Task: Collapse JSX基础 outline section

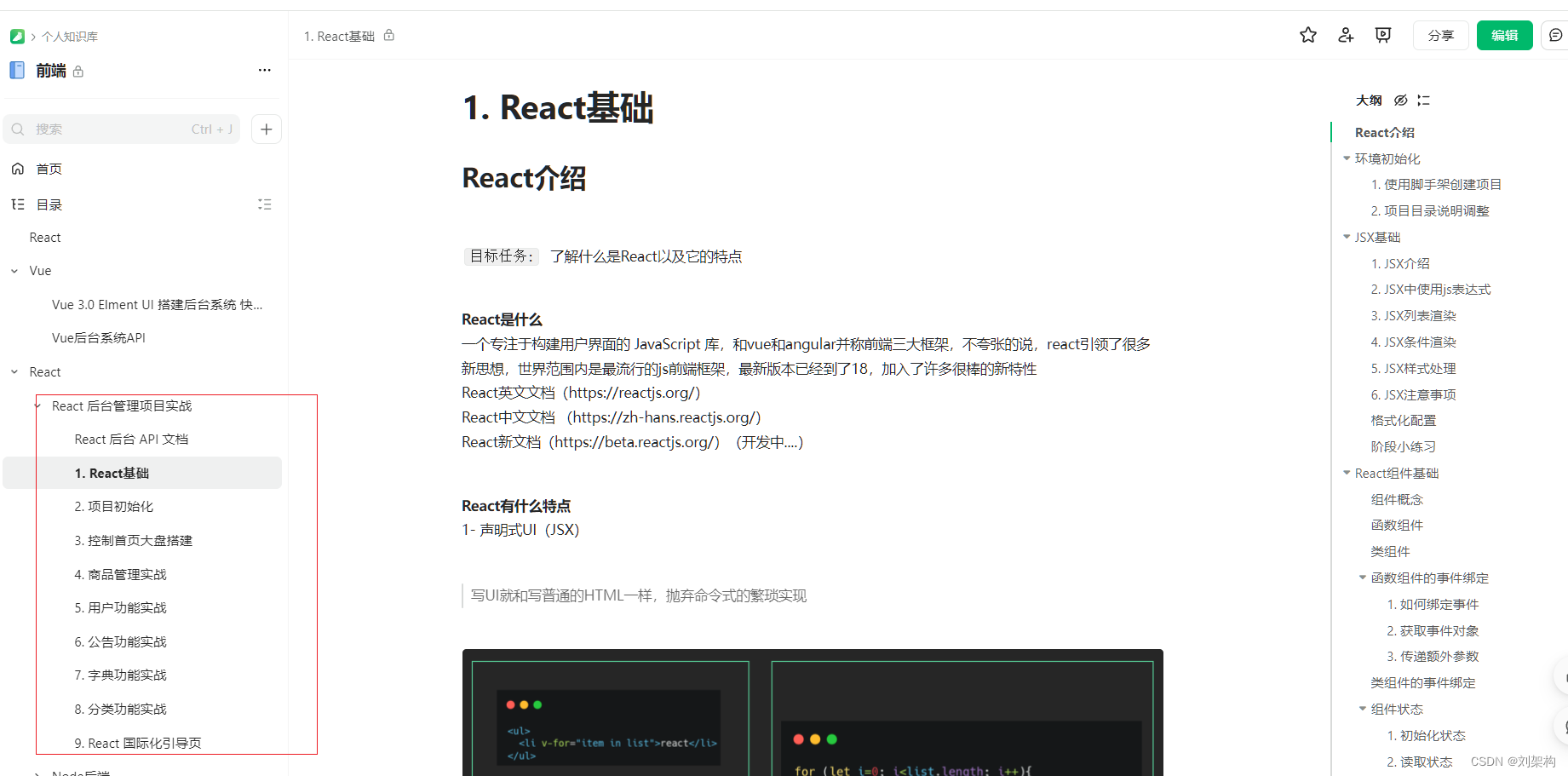Action: click(x=1347, y=237)
